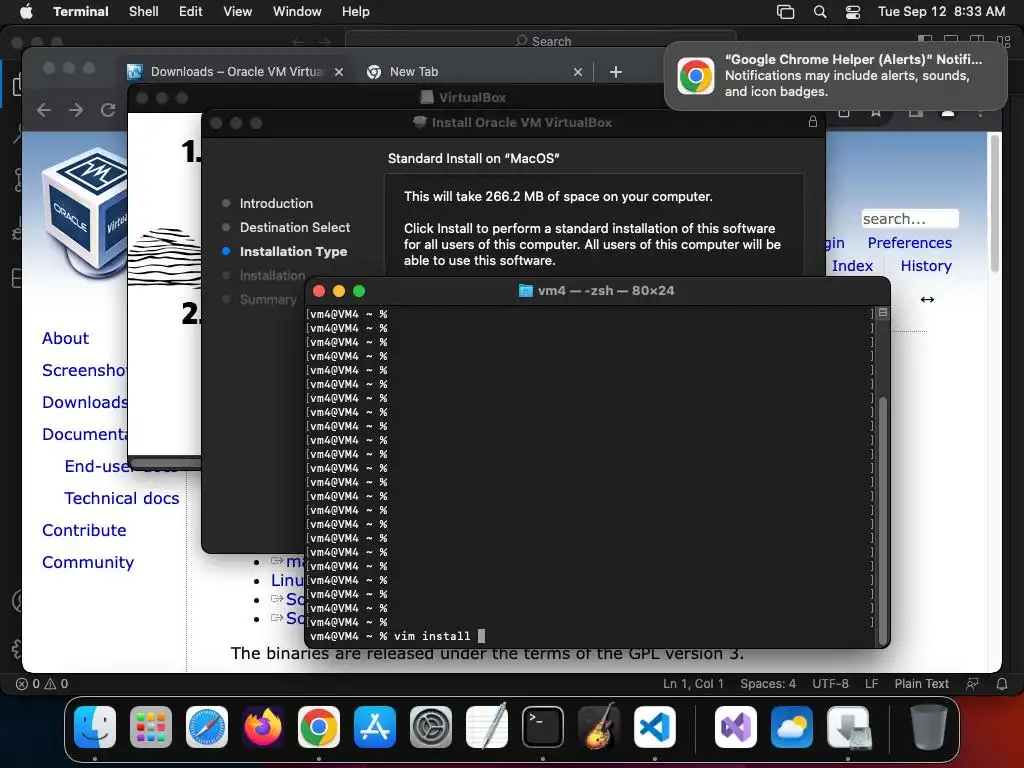This screenshot has width=1024, height=768.
Task: Open the Edit menu
Action: coord(191,12)
